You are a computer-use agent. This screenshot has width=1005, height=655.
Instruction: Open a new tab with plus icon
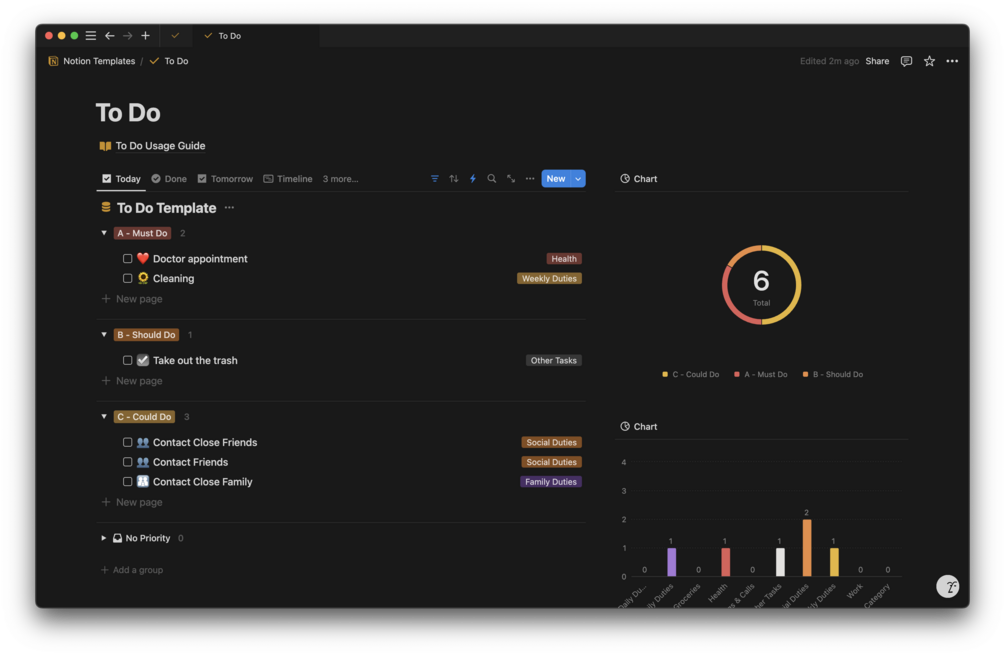[145, 36]
